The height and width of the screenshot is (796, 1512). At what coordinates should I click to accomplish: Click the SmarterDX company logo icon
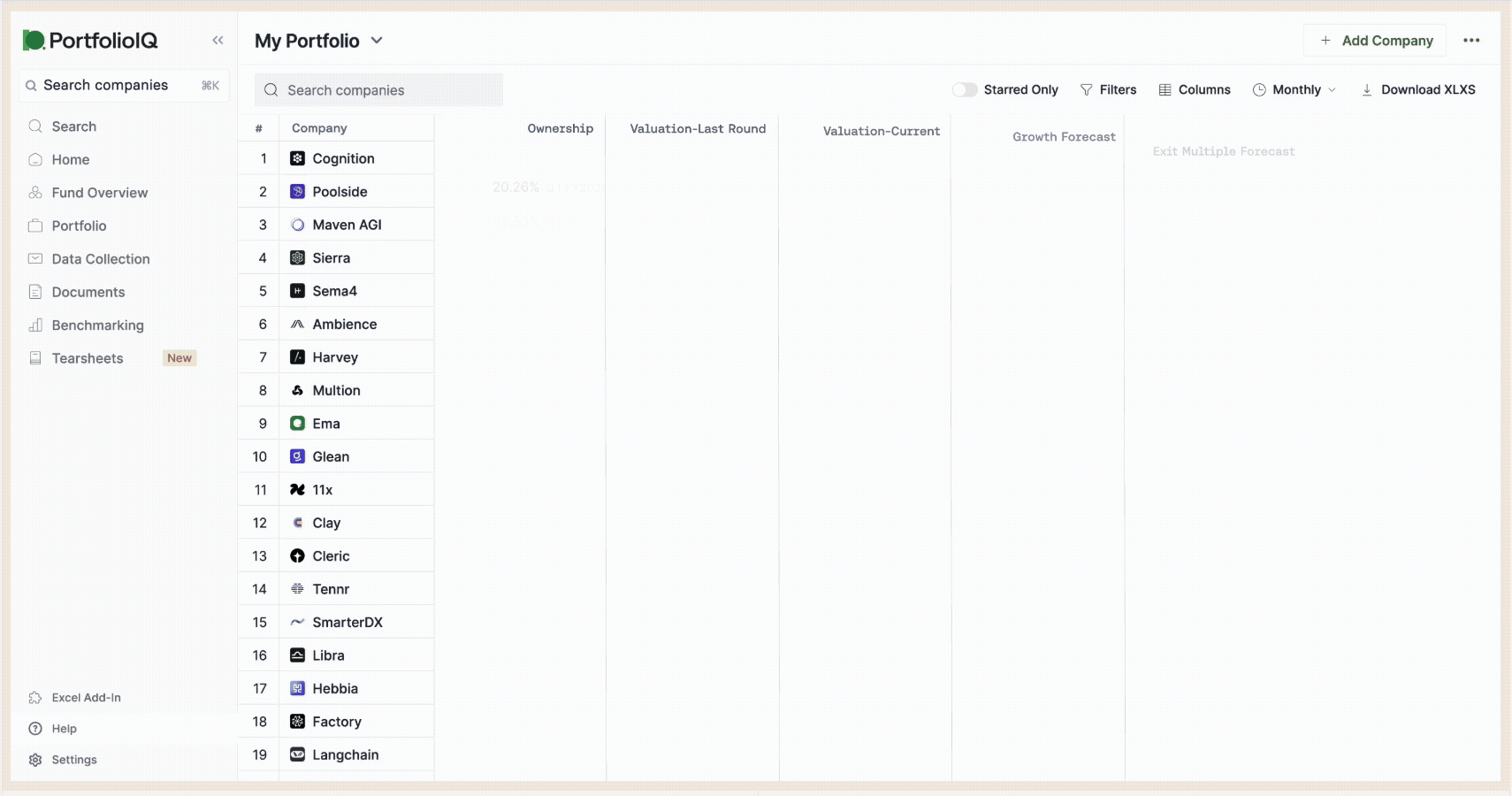tap(298, 623)
